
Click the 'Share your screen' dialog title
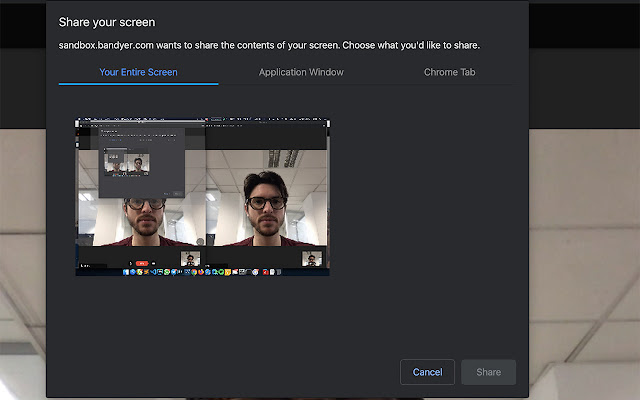click(x=107, y=22)
